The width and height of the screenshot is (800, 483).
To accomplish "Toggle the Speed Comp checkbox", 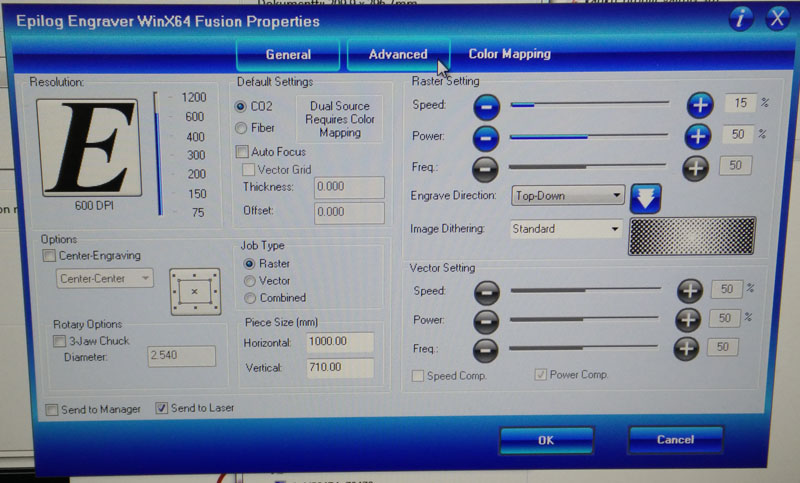I will click(x=418, y=376).
